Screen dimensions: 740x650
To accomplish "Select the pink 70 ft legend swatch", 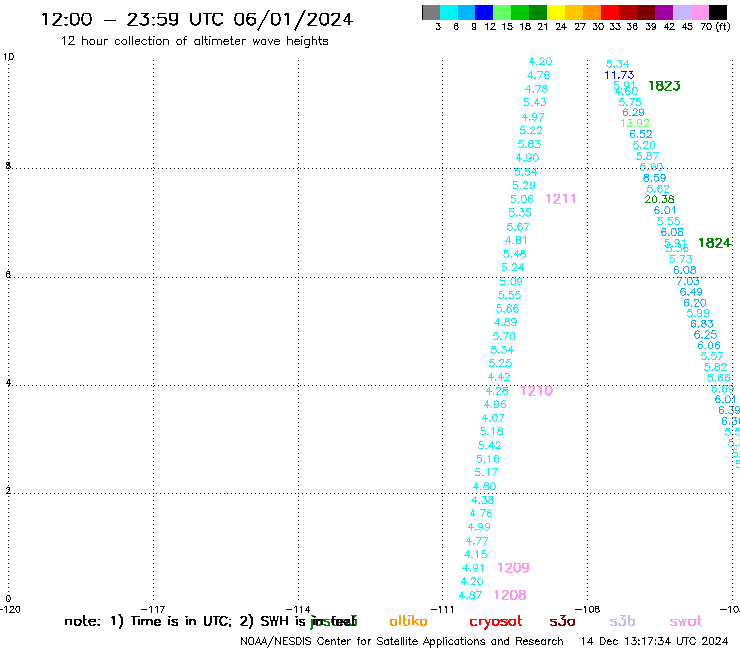I will [699, 12].
